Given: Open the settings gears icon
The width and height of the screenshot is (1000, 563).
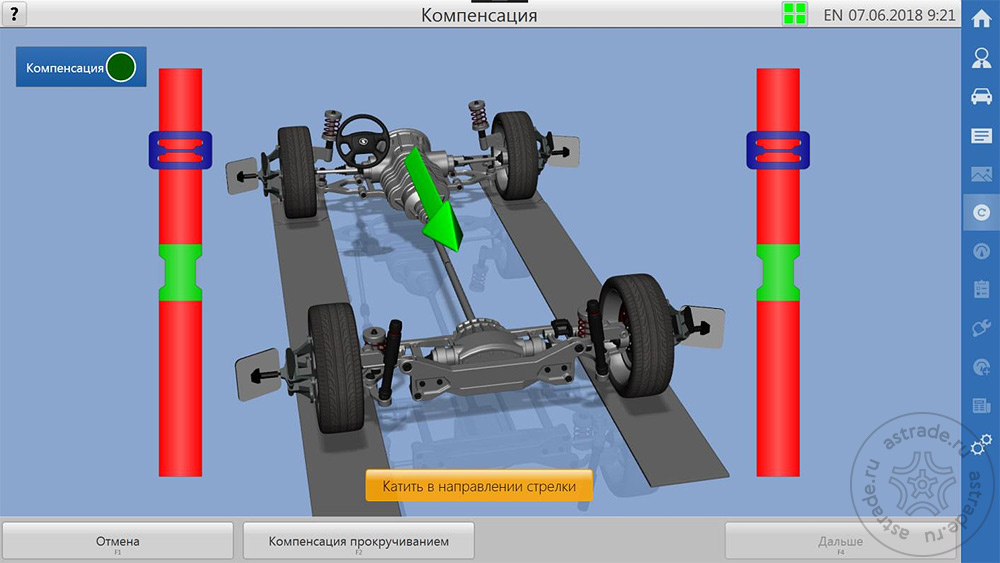Looking at the screenshot, I should click(981, 444).
